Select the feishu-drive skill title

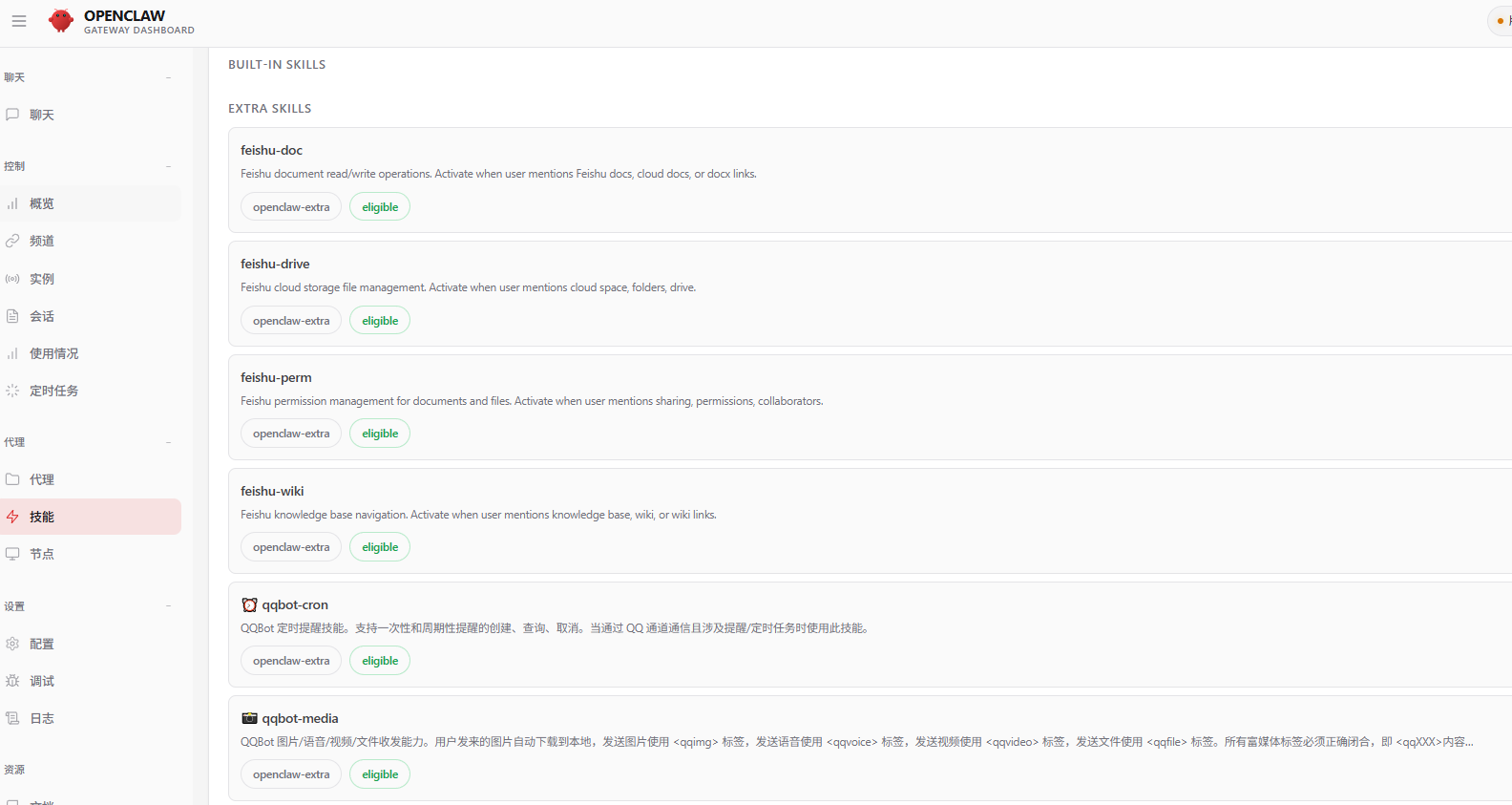pos(275,264)
